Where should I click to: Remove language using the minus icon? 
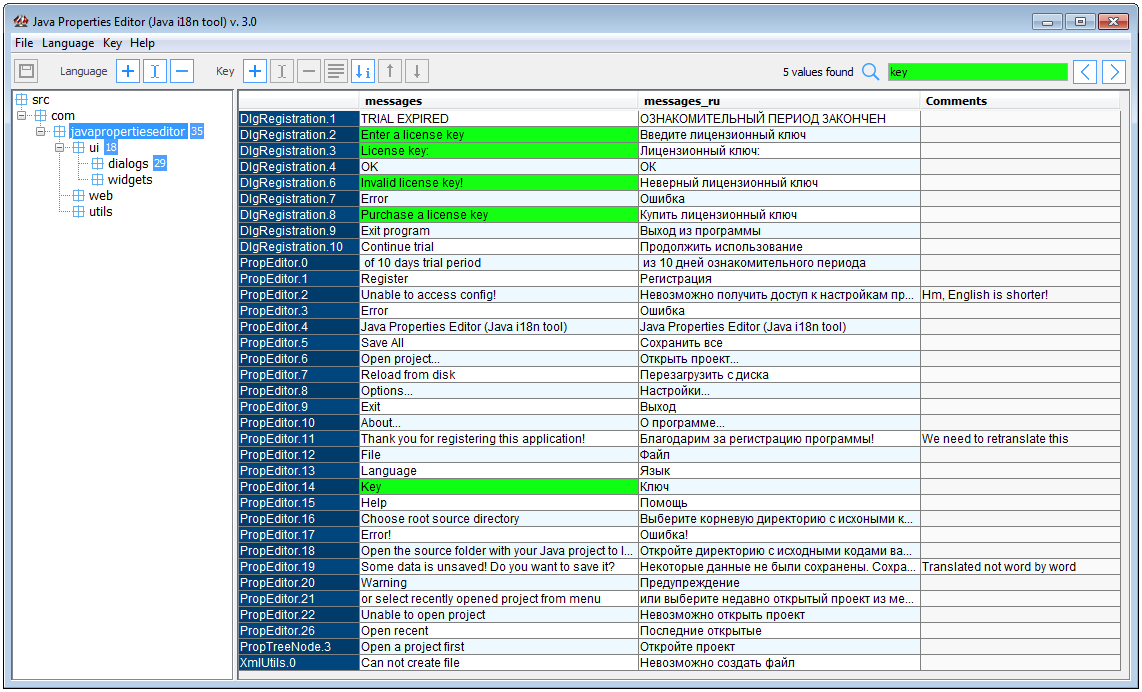click(x=181, y=71)
